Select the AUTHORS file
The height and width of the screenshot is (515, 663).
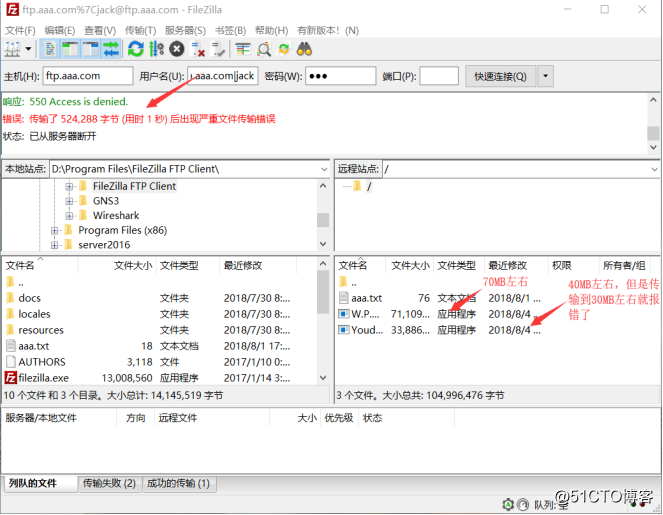[x=41, y=362]
